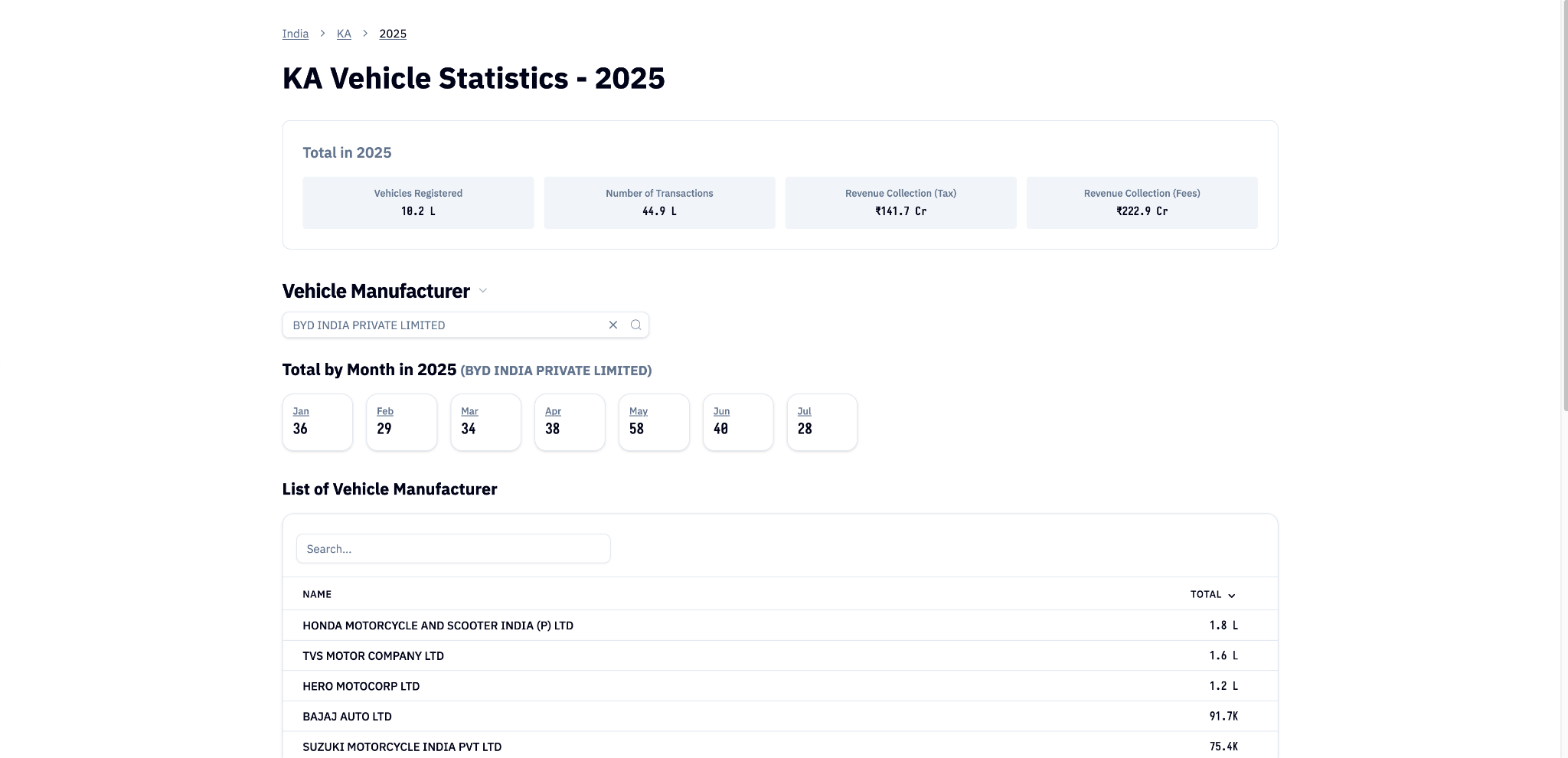Focus the manufacturer list Search box

pos(453,549)
